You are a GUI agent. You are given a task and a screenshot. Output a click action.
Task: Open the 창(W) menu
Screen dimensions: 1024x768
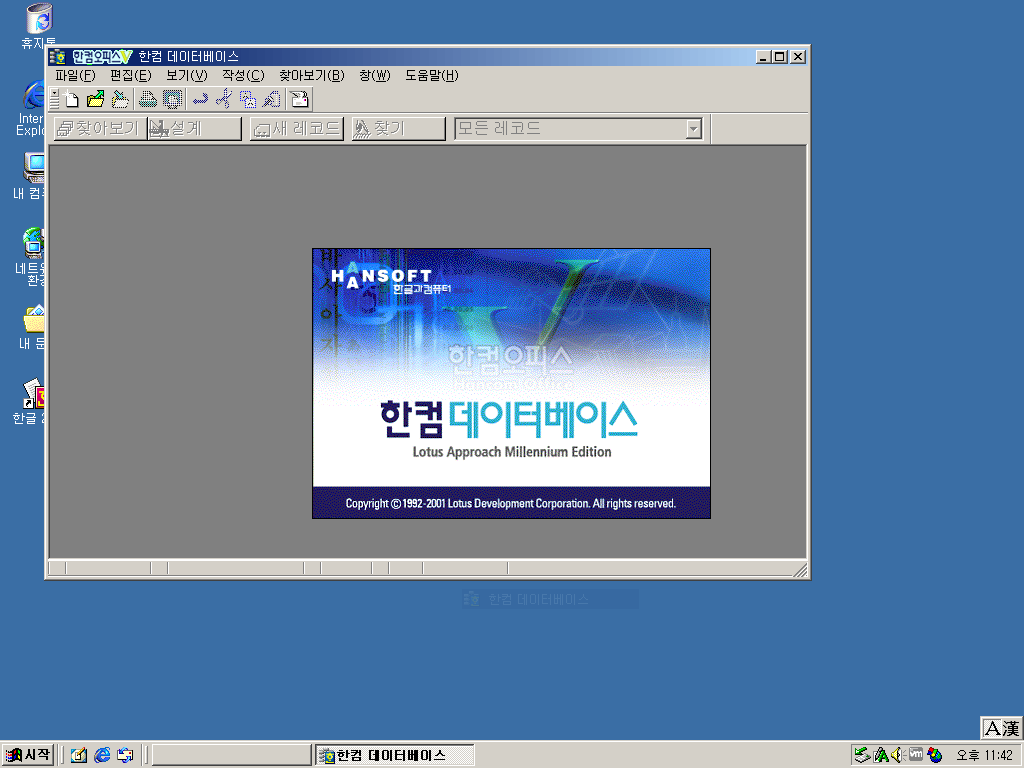pyautogui.click(x=375, y=76)
